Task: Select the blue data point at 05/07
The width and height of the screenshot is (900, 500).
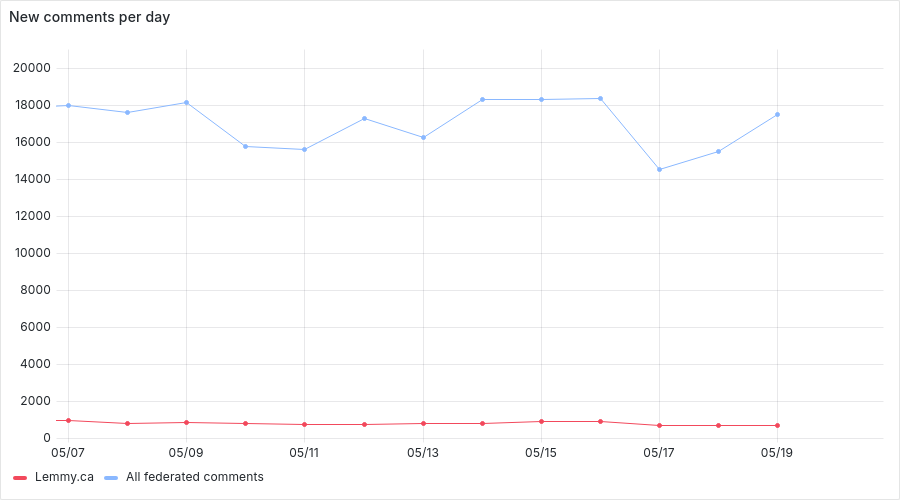Action: click(x=68, y=106)
